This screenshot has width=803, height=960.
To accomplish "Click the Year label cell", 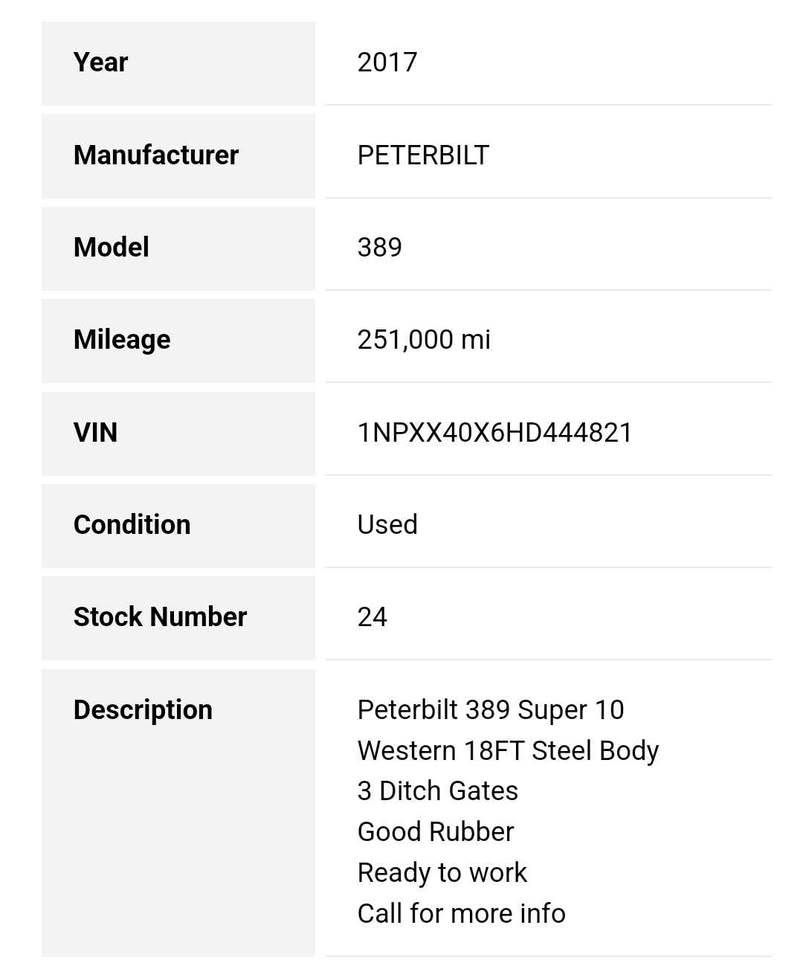I will point(178,63).
